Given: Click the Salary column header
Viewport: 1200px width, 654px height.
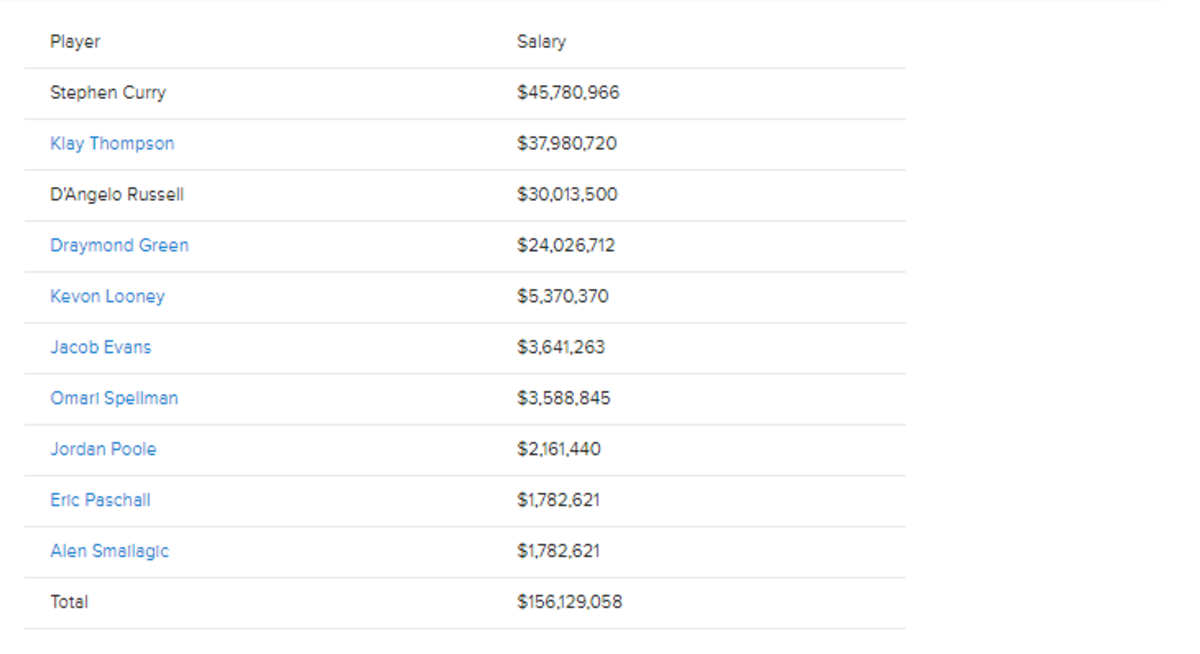Looking at the screenshot, I should 541,42.
